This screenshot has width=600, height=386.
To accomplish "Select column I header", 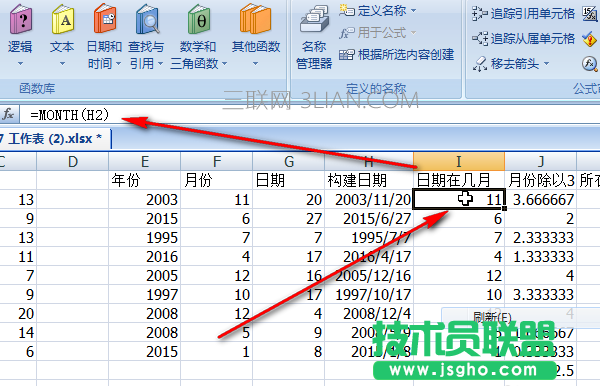I will pos(459,161).
